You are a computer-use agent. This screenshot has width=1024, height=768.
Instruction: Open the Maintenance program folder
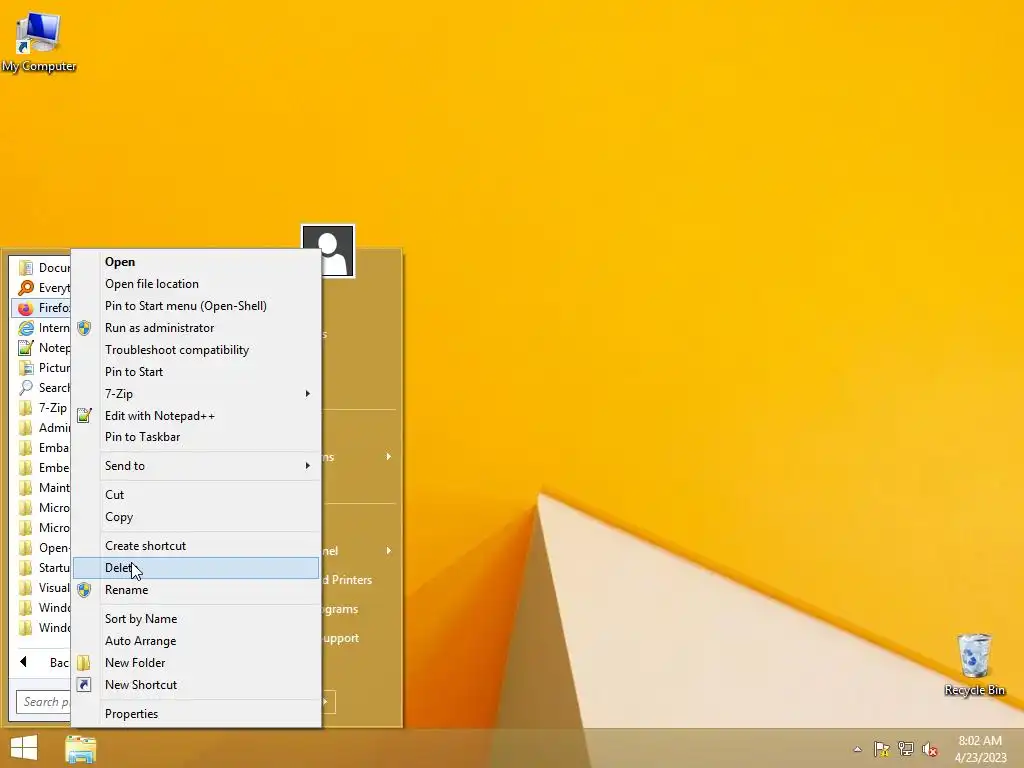click(42, 488)
